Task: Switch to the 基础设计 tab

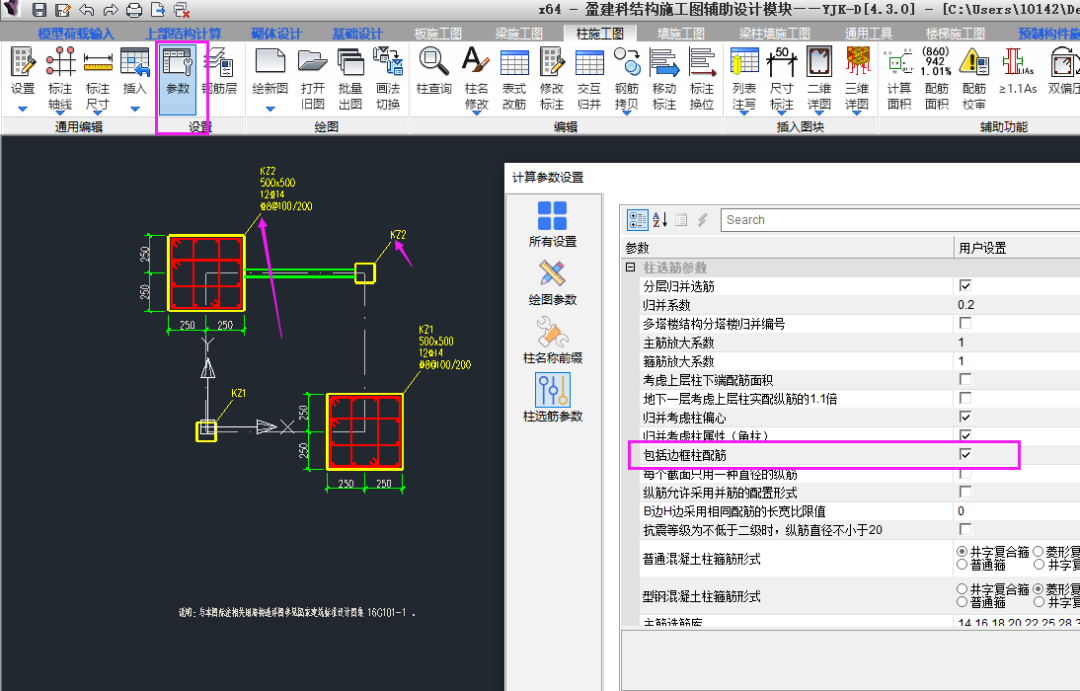Action: coord(357,34)
